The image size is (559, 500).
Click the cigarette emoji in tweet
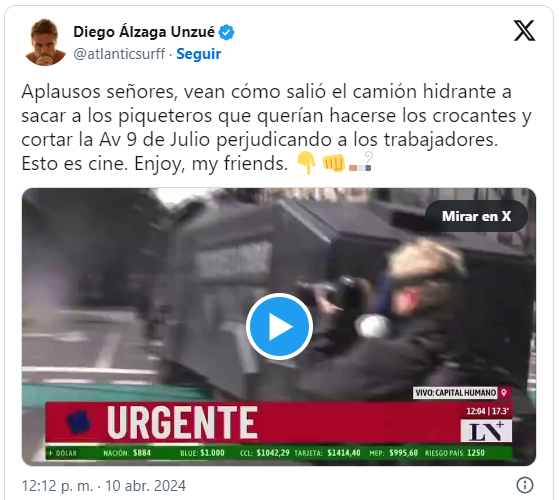click(360, 163)
